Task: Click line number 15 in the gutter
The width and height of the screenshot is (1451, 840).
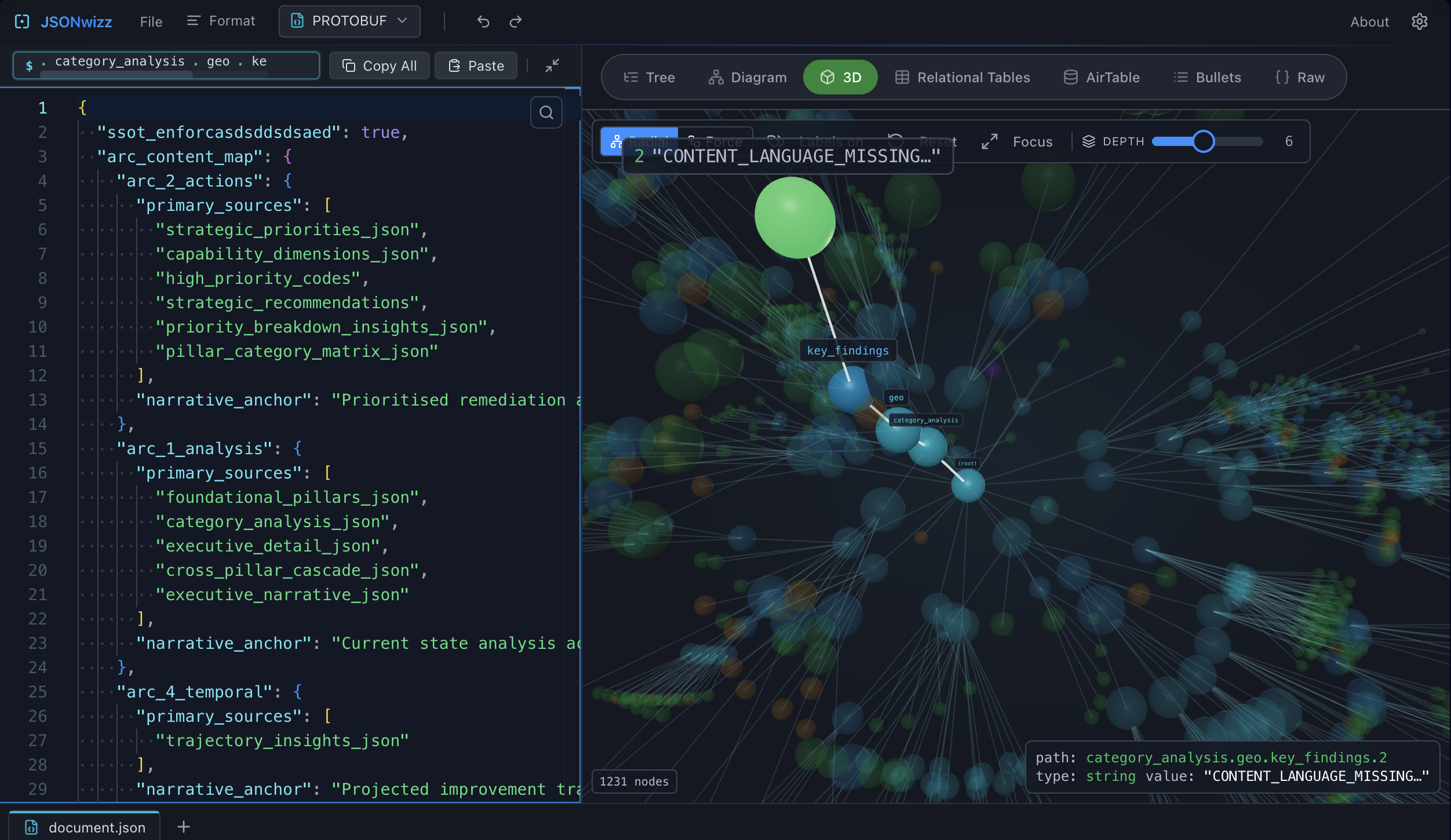Action: (38, 448)
